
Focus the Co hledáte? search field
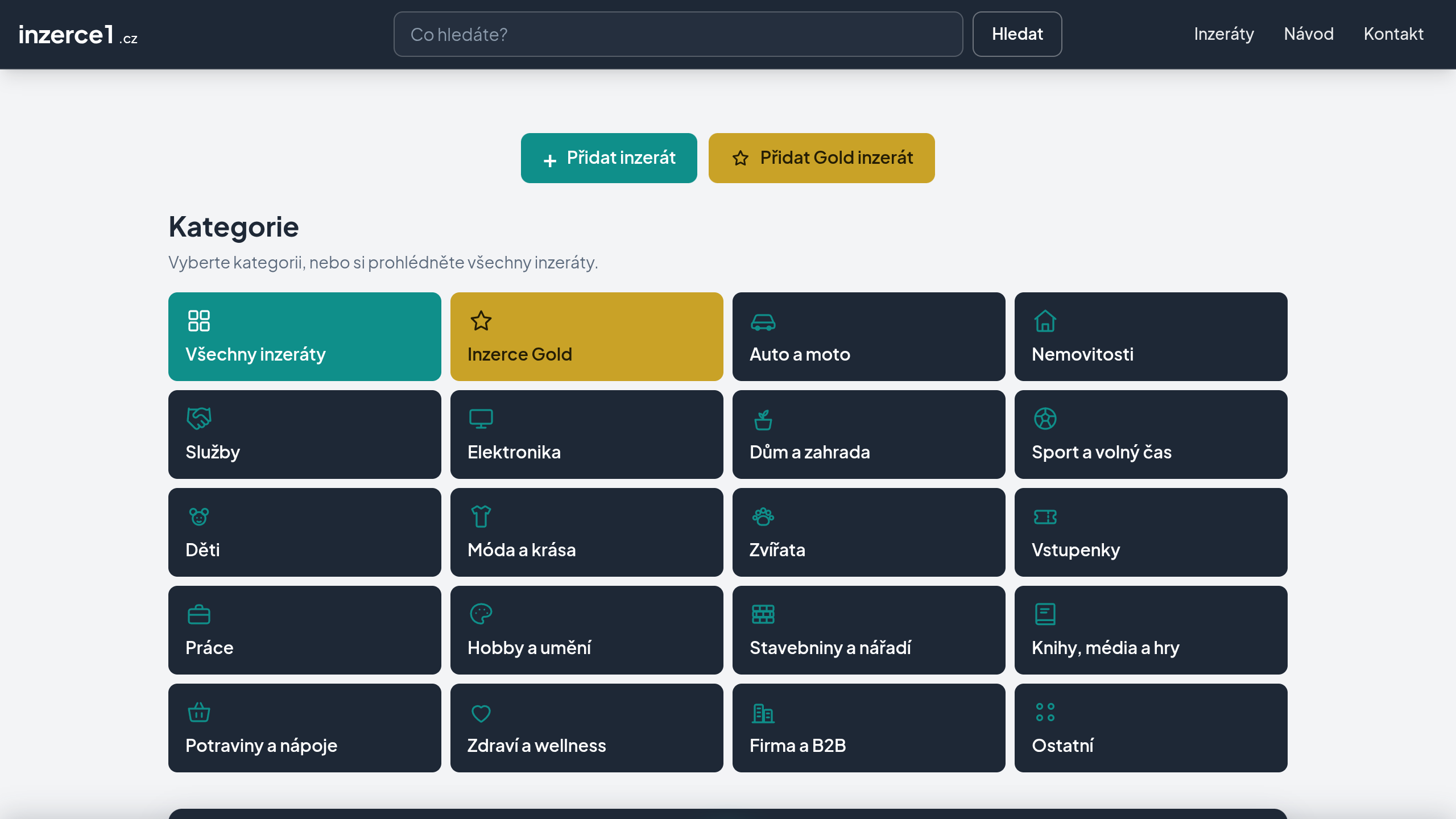click(678, 34)
